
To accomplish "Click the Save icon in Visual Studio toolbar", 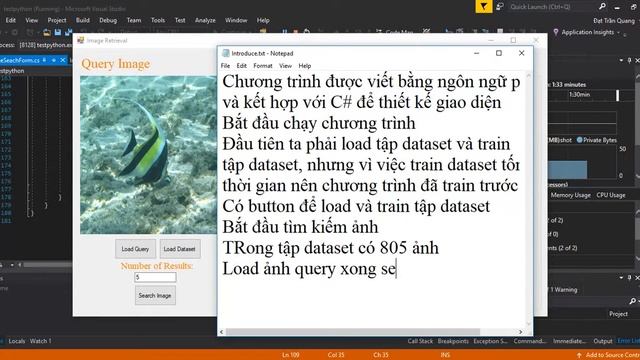I will point(58,32).
